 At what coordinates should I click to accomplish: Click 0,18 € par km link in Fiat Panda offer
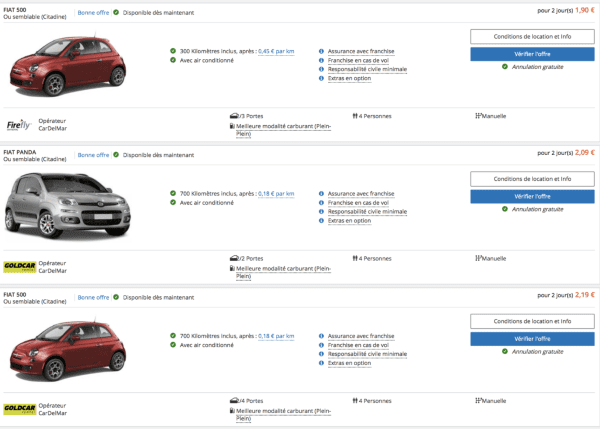point(276,194)
